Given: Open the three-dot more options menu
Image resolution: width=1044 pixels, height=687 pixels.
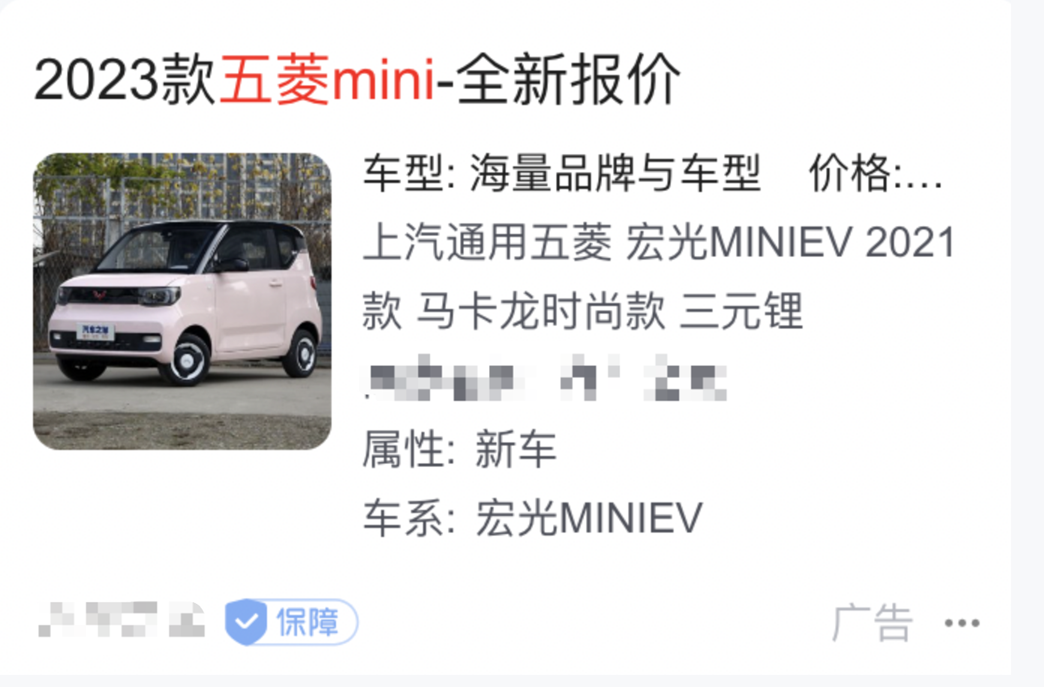Looking at the screenshot, I should 961,623.
